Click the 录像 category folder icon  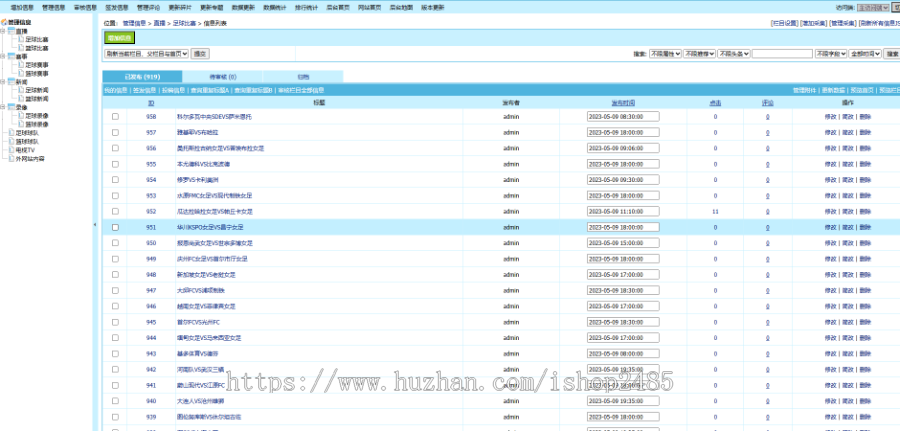tap(11, 107)
